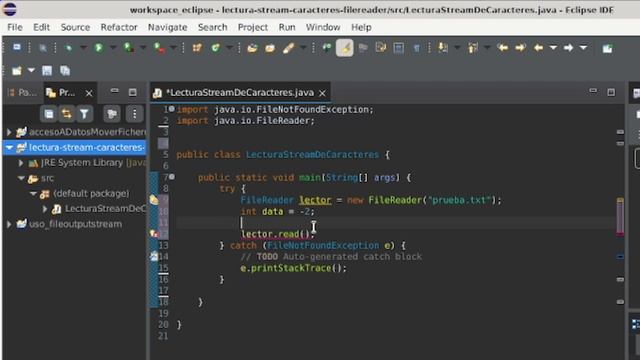Open the Refactor menu

119,27
